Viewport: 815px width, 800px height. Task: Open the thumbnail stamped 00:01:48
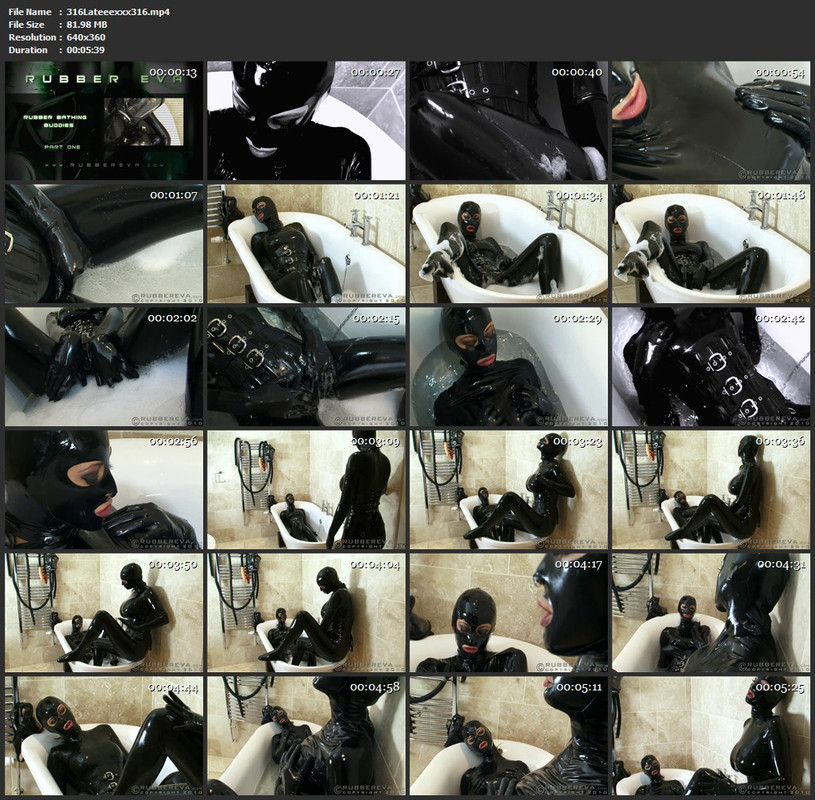pyautogui.click(x=711, y=244)
